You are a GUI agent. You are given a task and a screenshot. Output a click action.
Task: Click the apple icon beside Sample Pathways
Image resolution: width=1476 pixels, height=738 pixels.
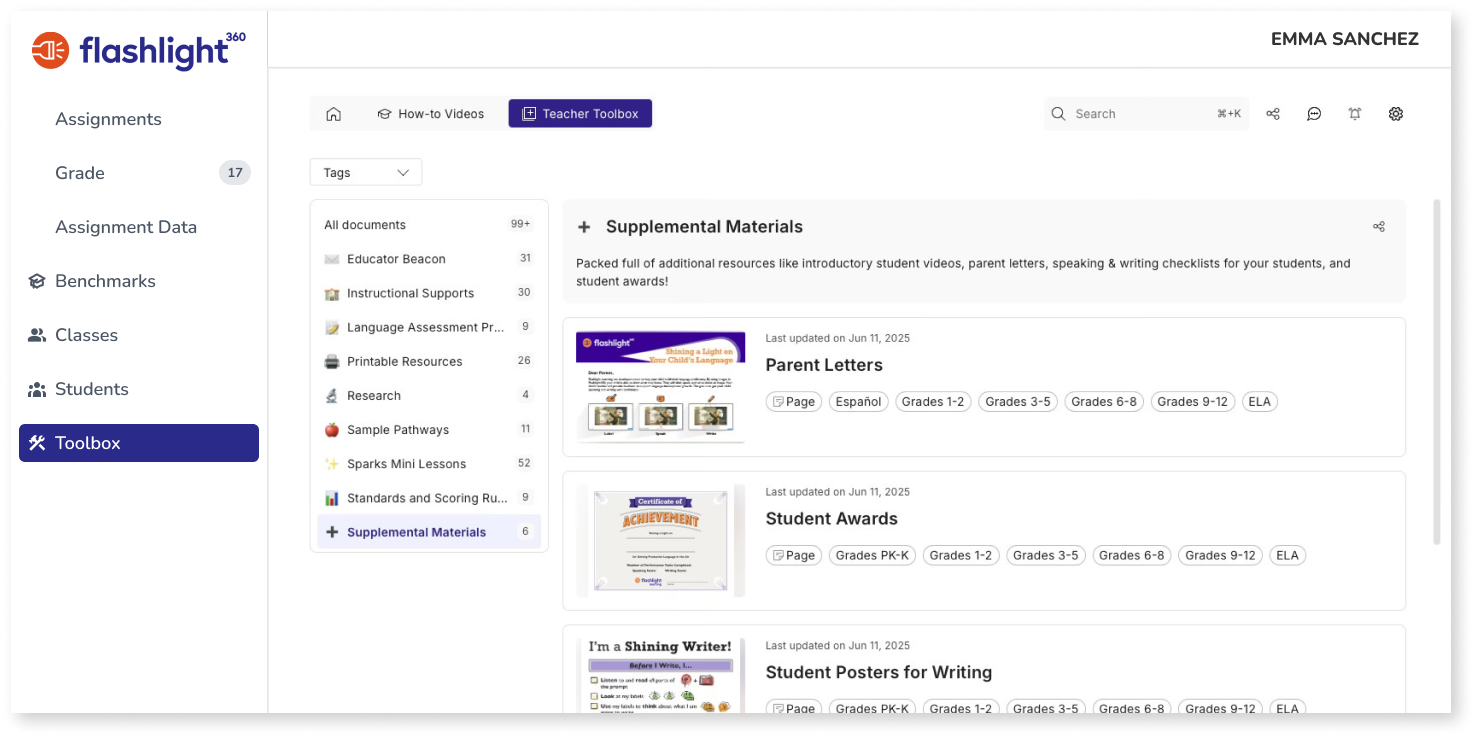[x=332, y=430]
